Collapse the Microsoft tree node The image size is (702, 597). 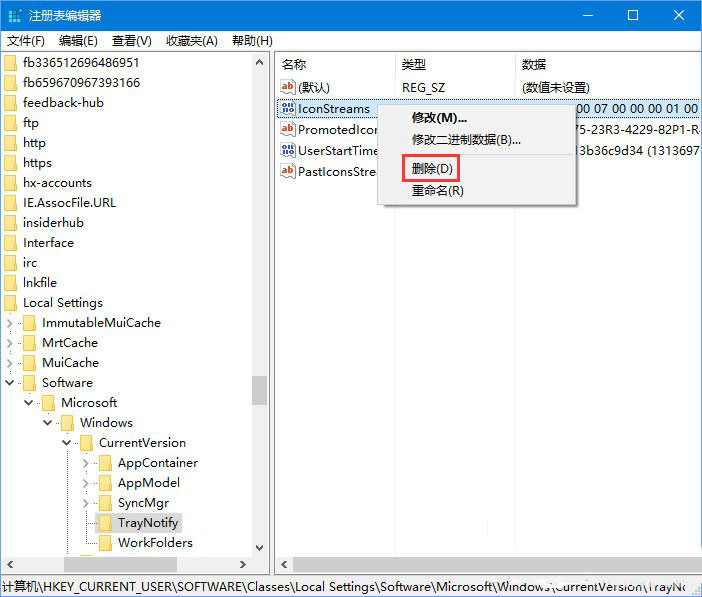coord(29,403)
